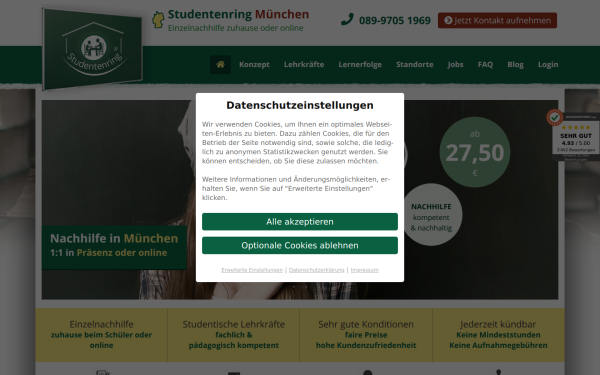Go to Lernerfolge in navigation

[360, 64]
